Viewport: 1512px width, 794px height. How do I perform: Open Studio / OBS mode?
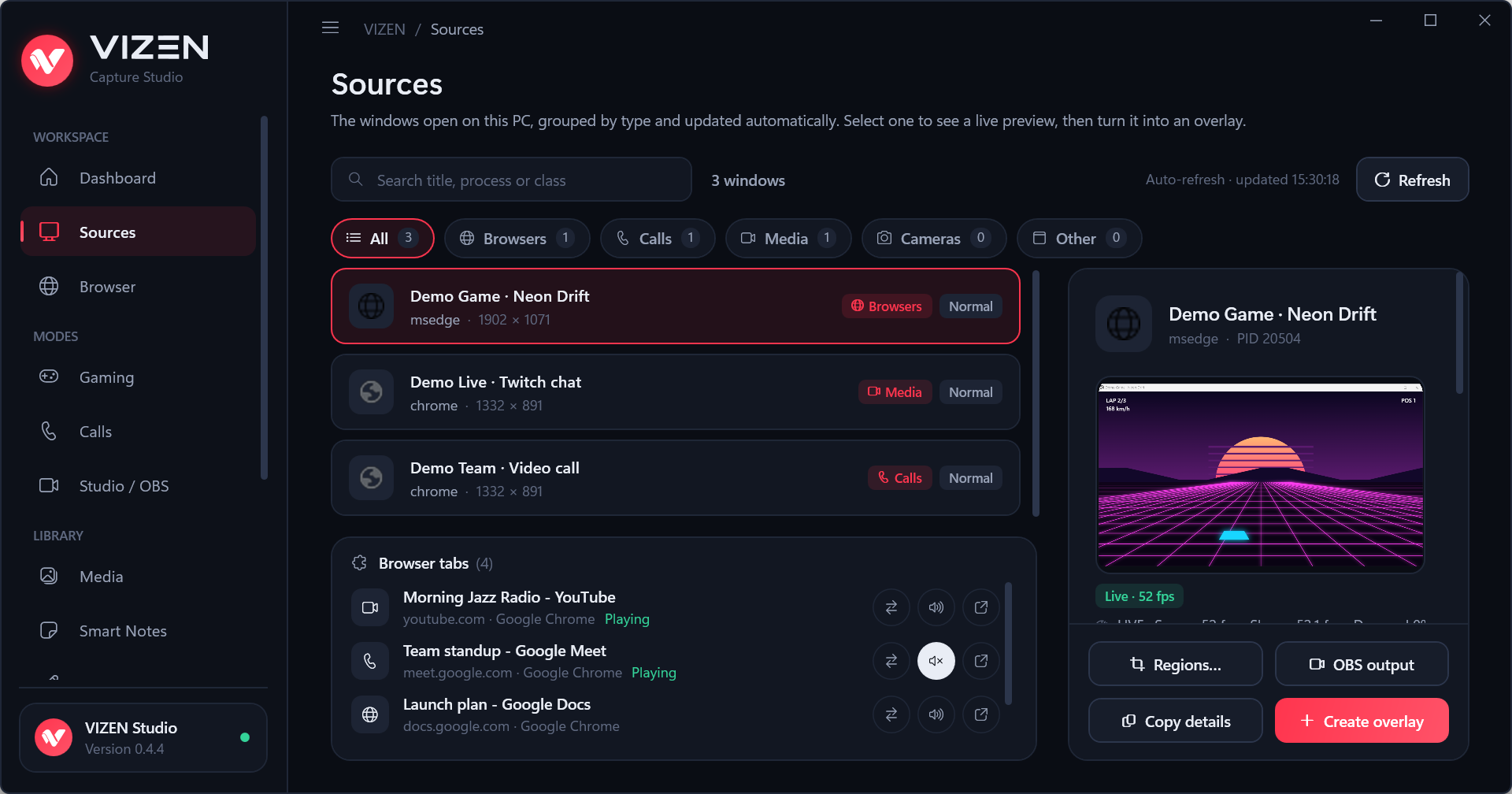pyautogui.click(x=139, y=486)
